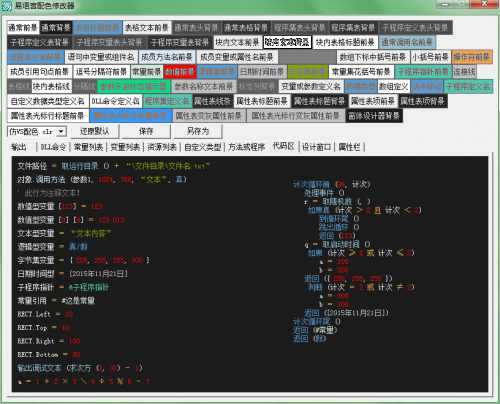Pick the 通常背景 color swatch
Image resolution: width=500 pixels, height=404 pixels.
click(56, 28)
